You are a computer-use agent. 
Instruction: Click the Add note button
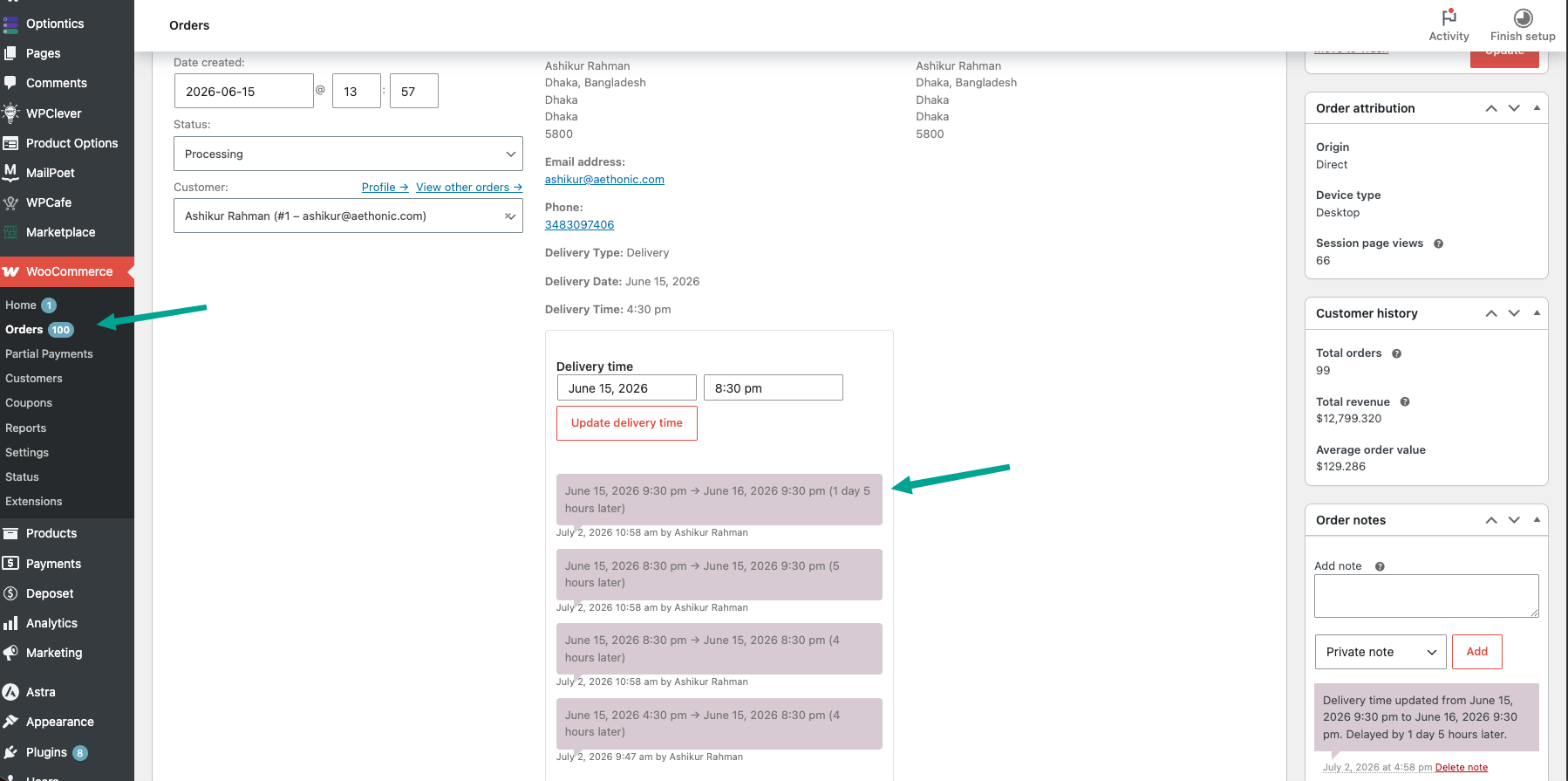(1476, 652)
